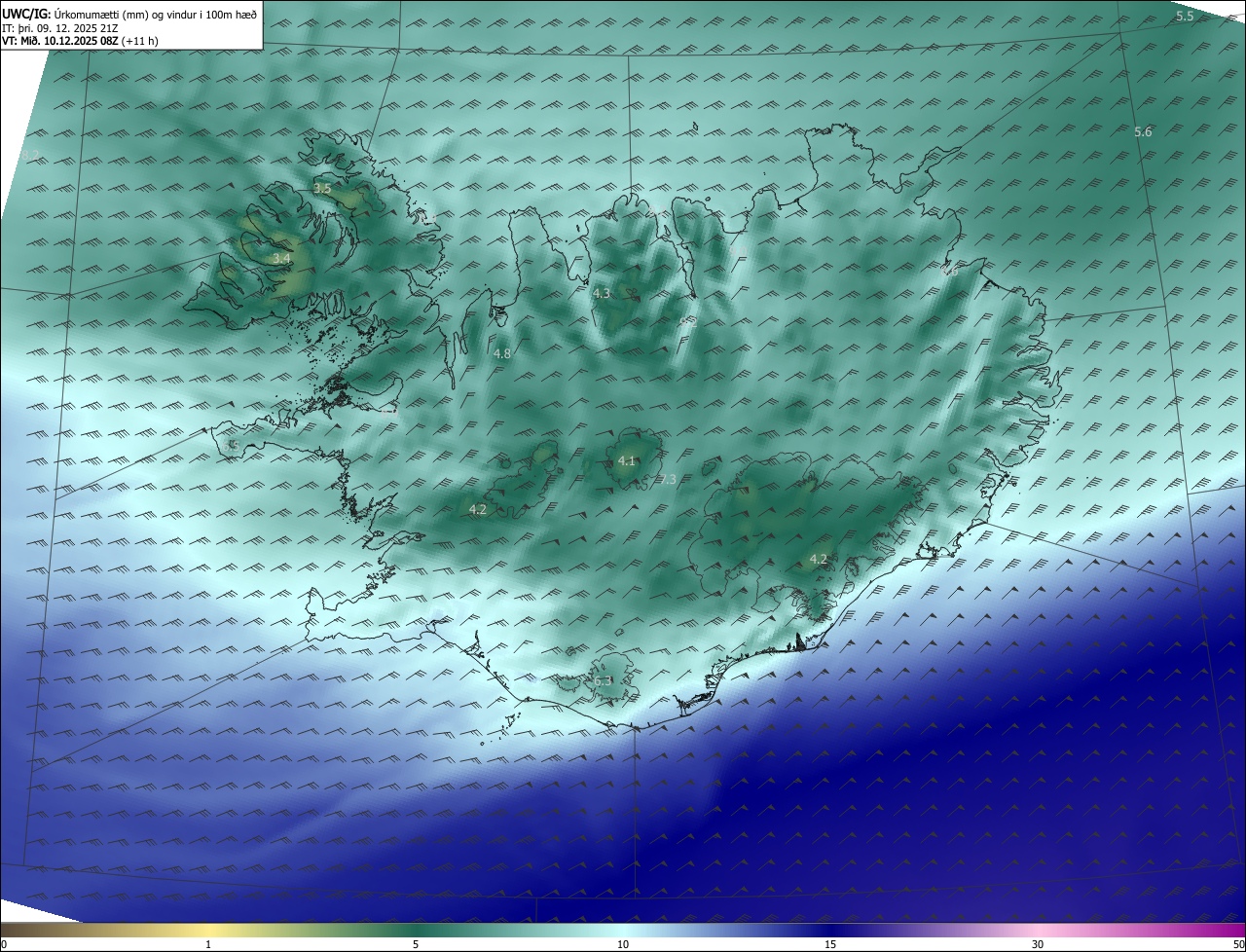Click the 6.3 value label near the south coast
This screenshot has height=952, width=1246.
click(x=604, y=681)
